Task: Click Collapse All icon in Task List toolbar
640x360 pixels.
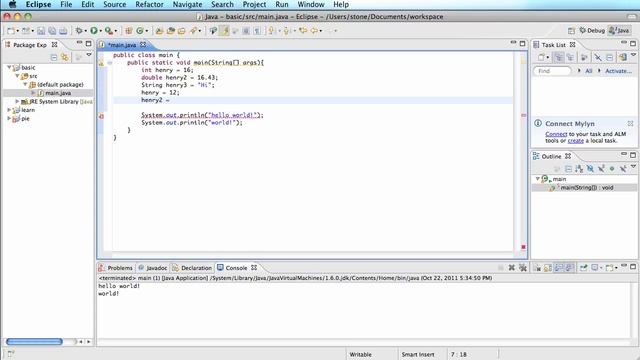Action: click(609, 58)
